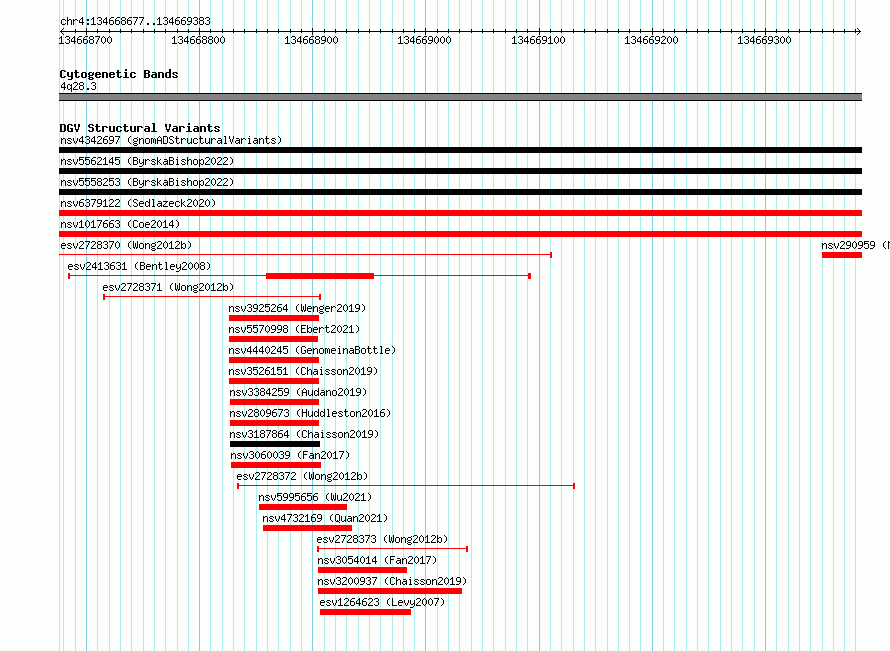Click the partially visible nsv290959 label
The image size is (890, 651).
pyautogui.click(x=855, y=245)
